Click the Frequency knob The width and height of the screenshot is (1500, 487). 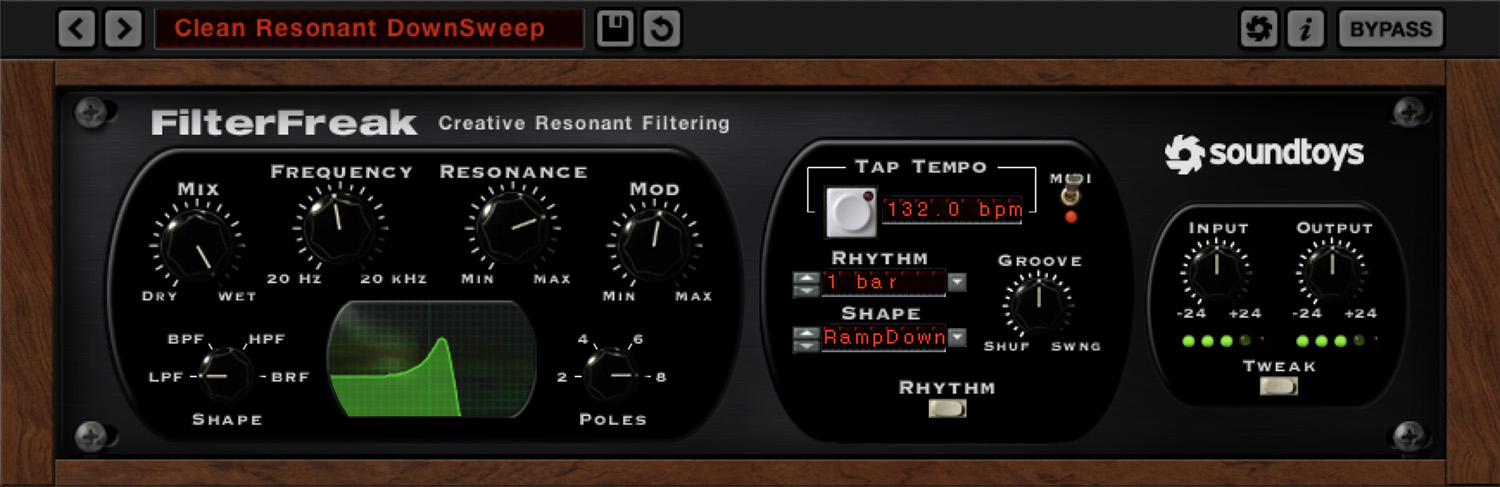pos(340,226)
